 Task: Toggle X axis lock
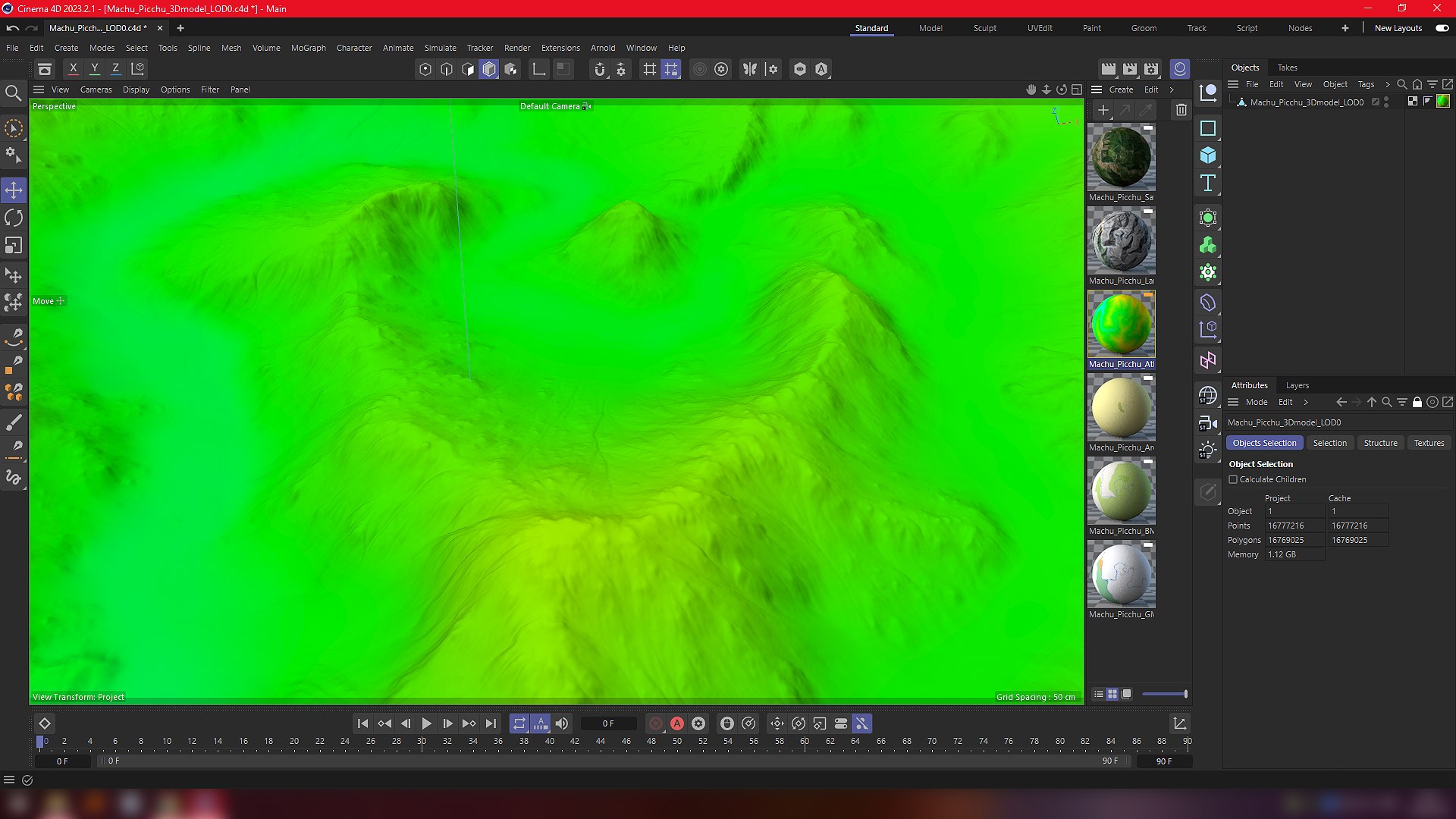(x=74, y=68)
